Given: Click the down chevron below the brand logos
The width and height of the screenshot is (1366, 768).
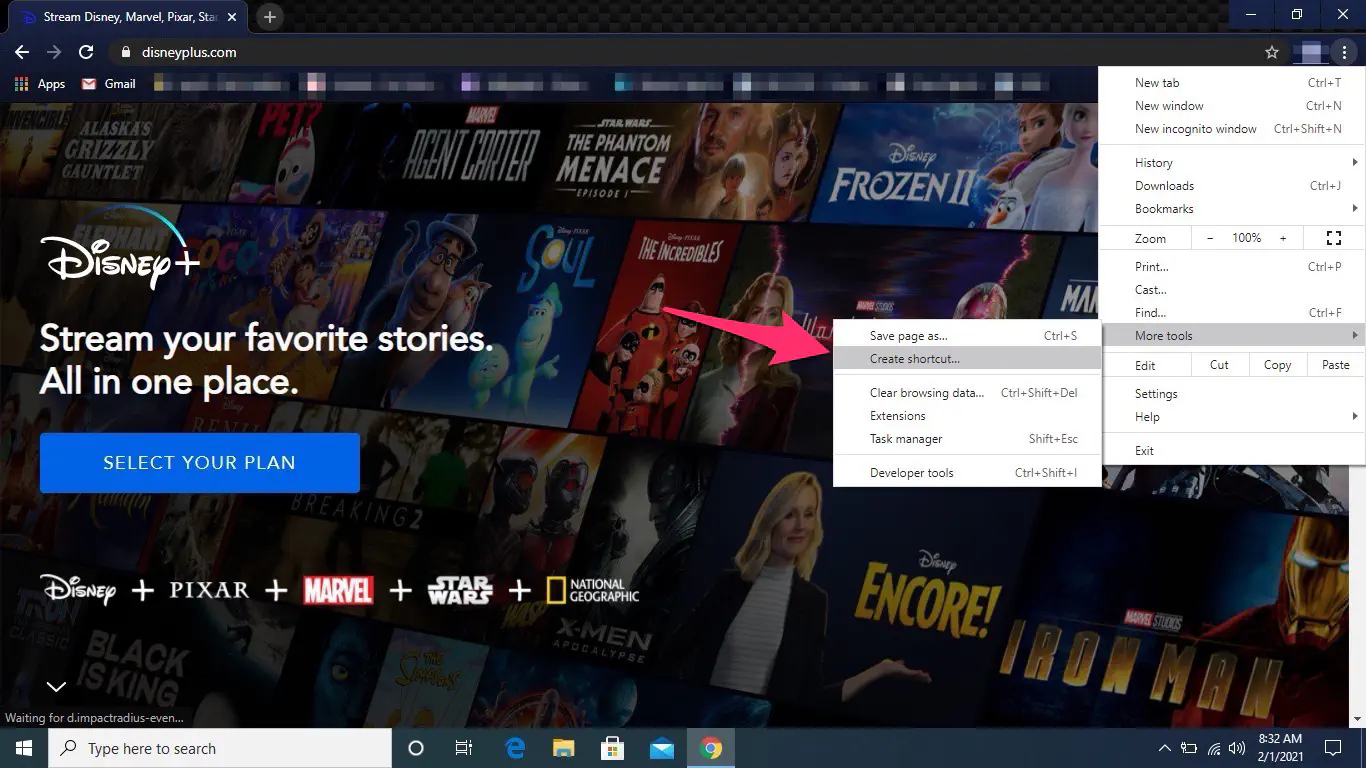Looking at the screenshot, I should (x=56, y=686).
